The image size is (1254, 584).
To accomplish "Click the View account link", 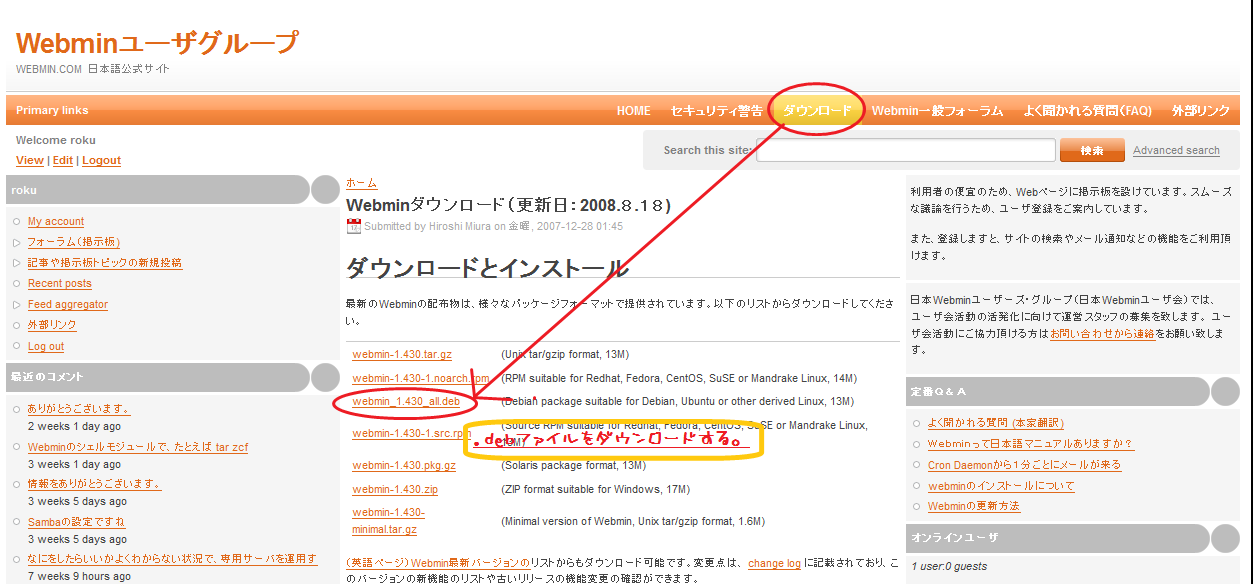I will coord(30,160).
